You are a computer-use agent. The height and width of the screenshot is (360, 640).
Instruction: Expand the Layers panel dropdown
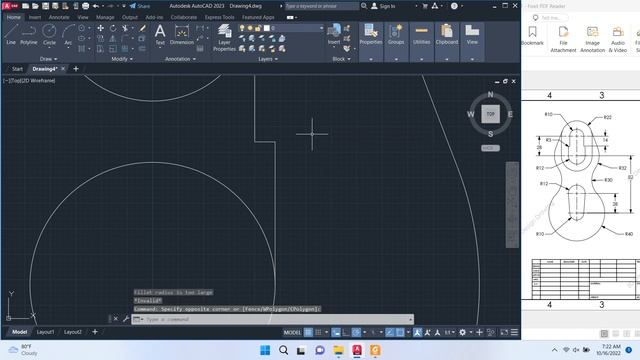268,59
